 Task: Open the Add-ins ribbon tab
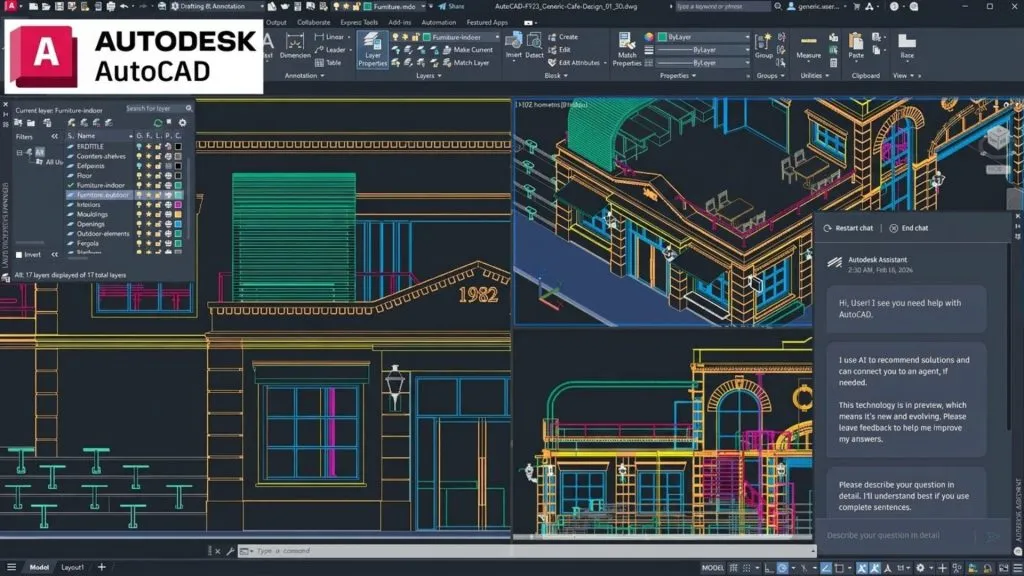400,22
